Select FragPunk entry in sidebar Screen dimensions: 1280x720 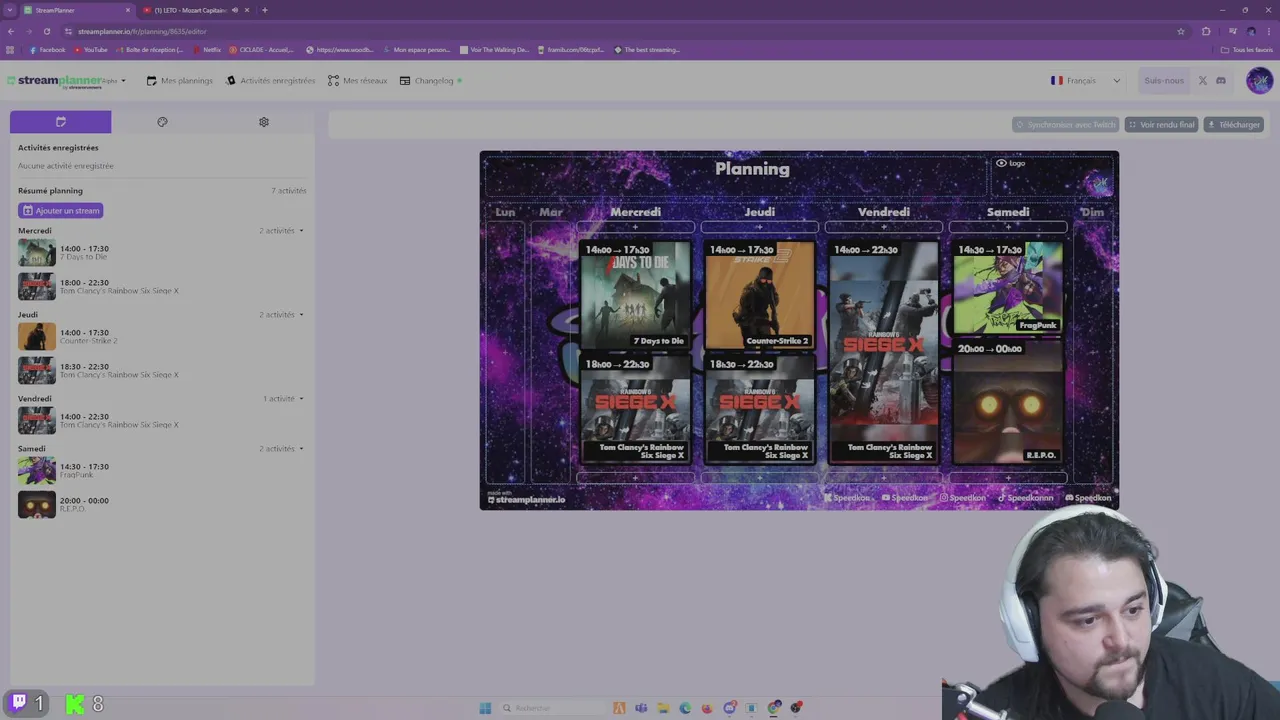[x=160, y=471]
